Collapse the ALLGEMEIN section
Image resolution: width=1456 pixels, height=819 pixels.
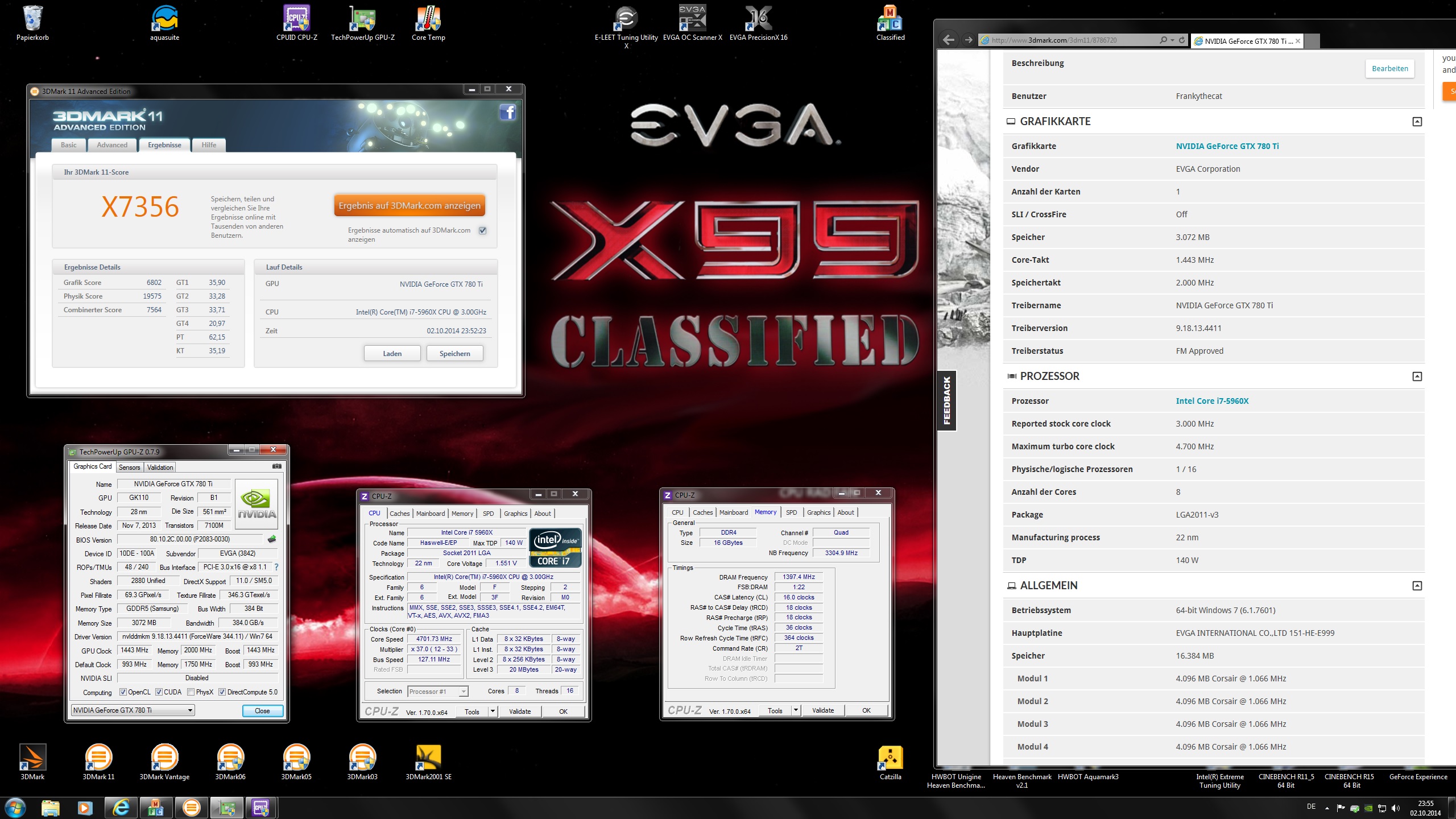[x=1417, y=585]
